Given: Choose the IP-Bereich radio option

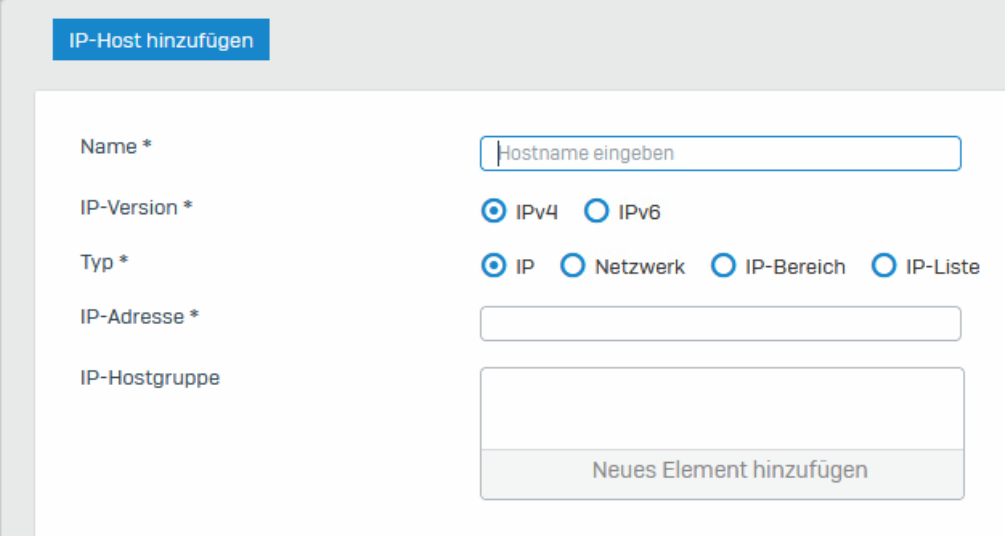Looking at the screenshot, I should pyautogui.click(x=723, y=265).
